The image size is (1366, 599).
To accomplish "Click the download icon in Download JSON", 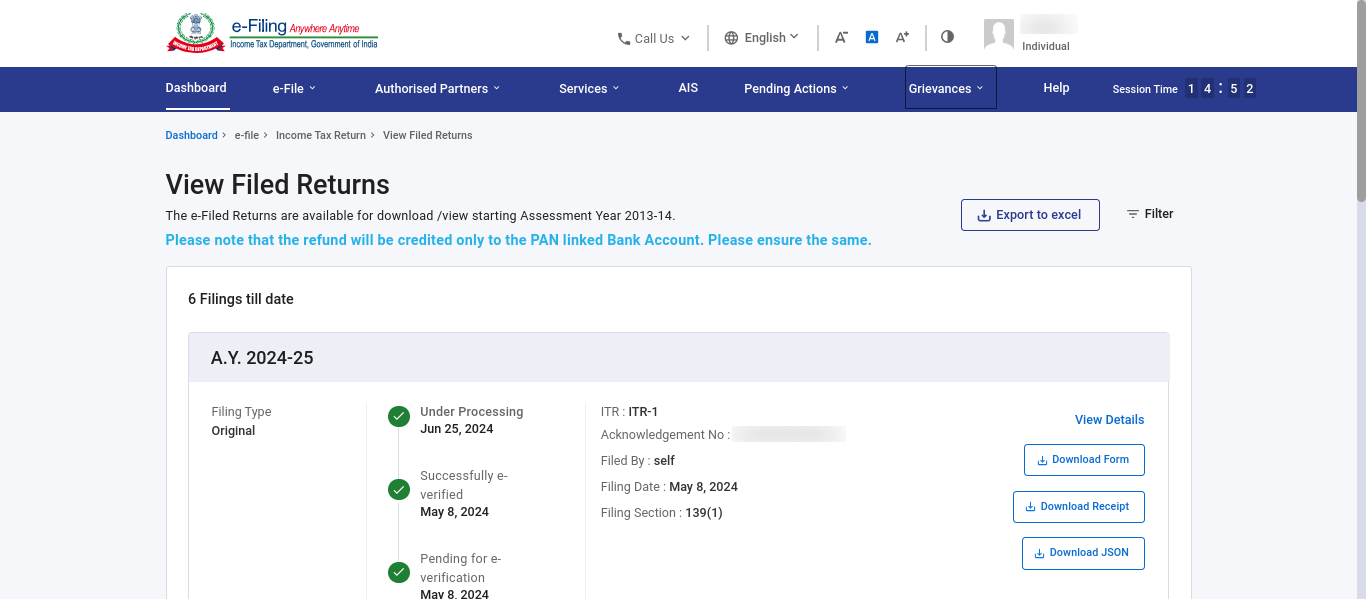I will tap(1040, 553).
